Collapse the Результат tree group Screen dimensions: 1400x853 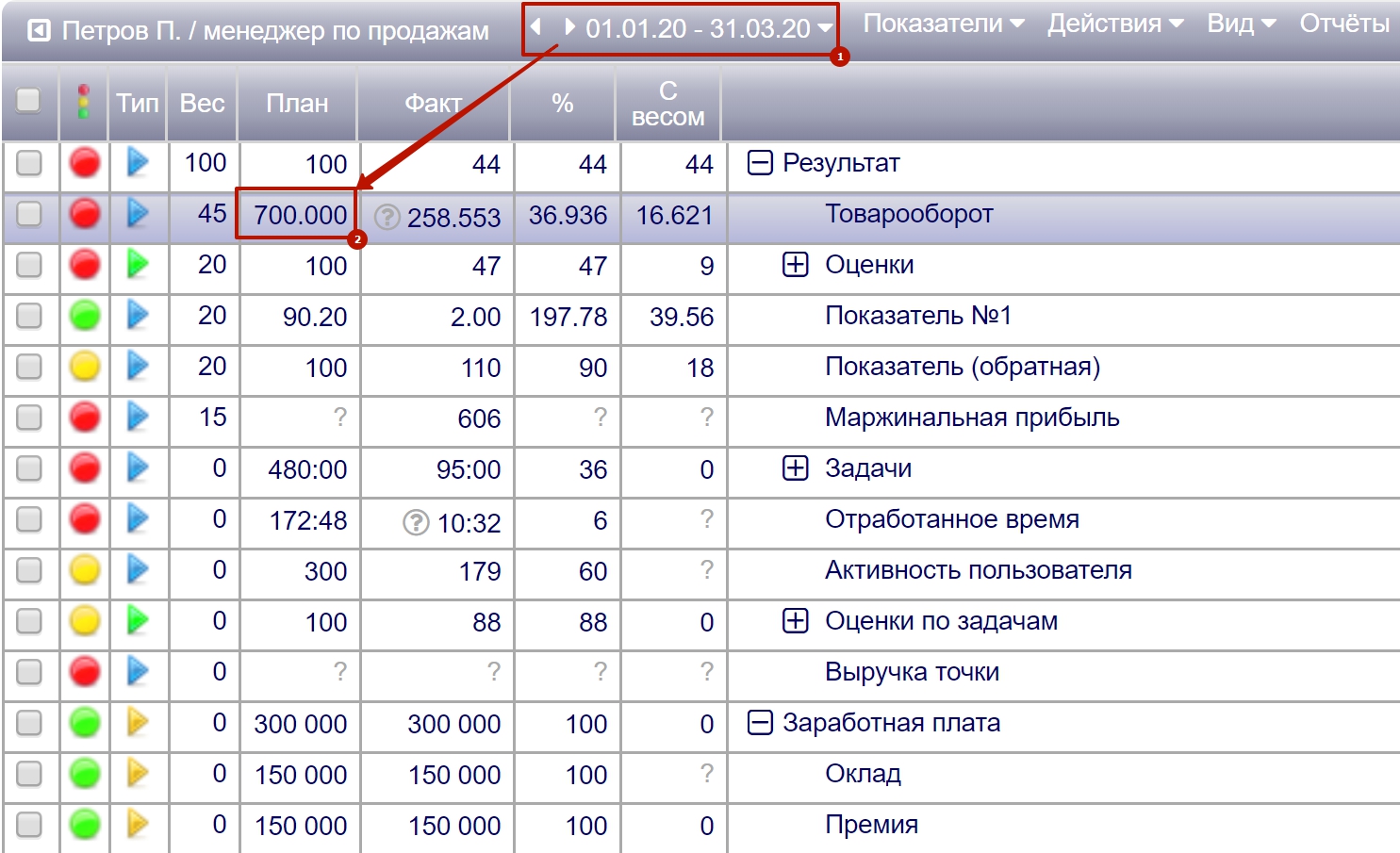pyautogui.click(x=760, y=163)
